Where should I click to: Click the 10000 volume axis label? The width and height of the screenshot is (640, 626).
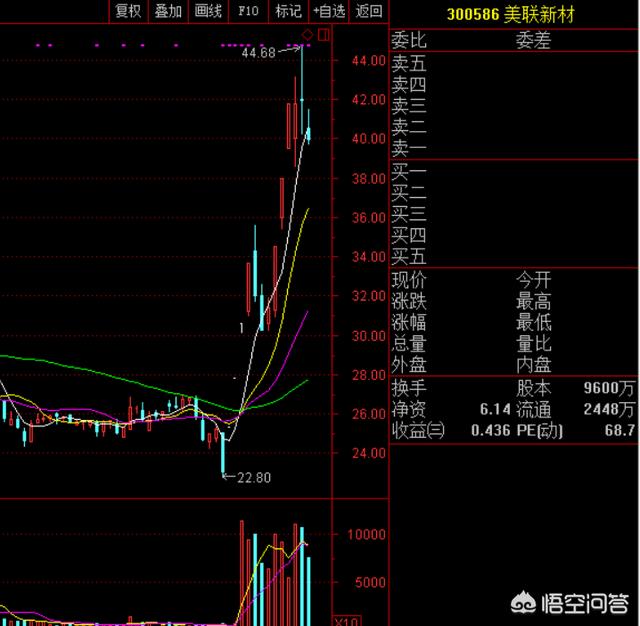[x=366, y=534]
